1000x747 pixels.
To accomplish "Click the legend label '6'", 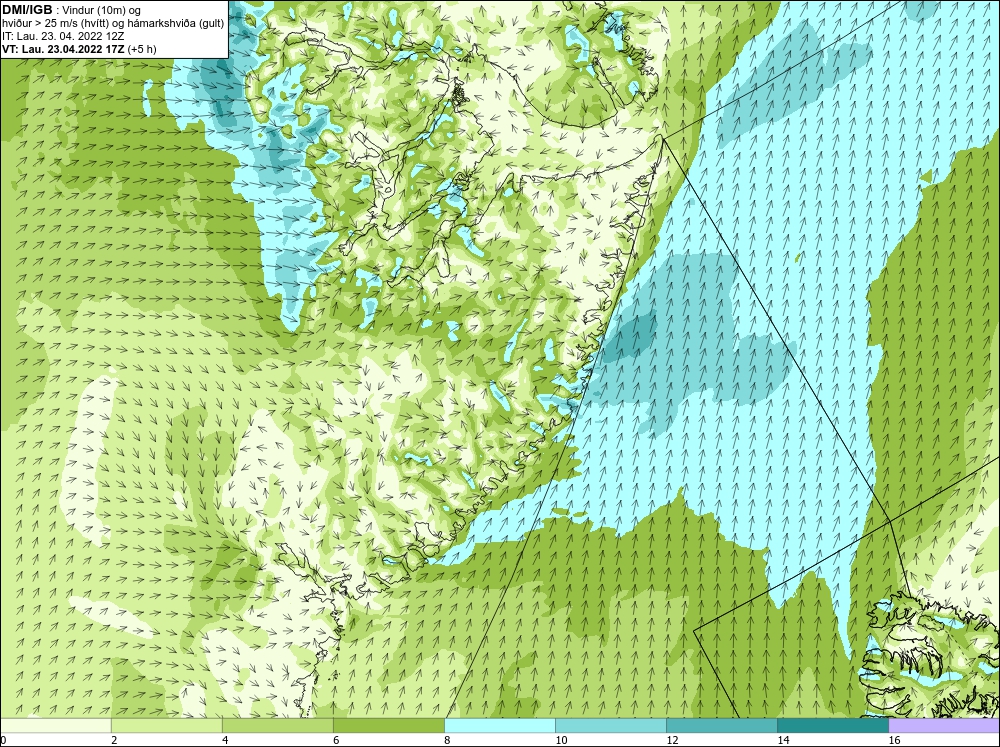I will click(336, 740).
